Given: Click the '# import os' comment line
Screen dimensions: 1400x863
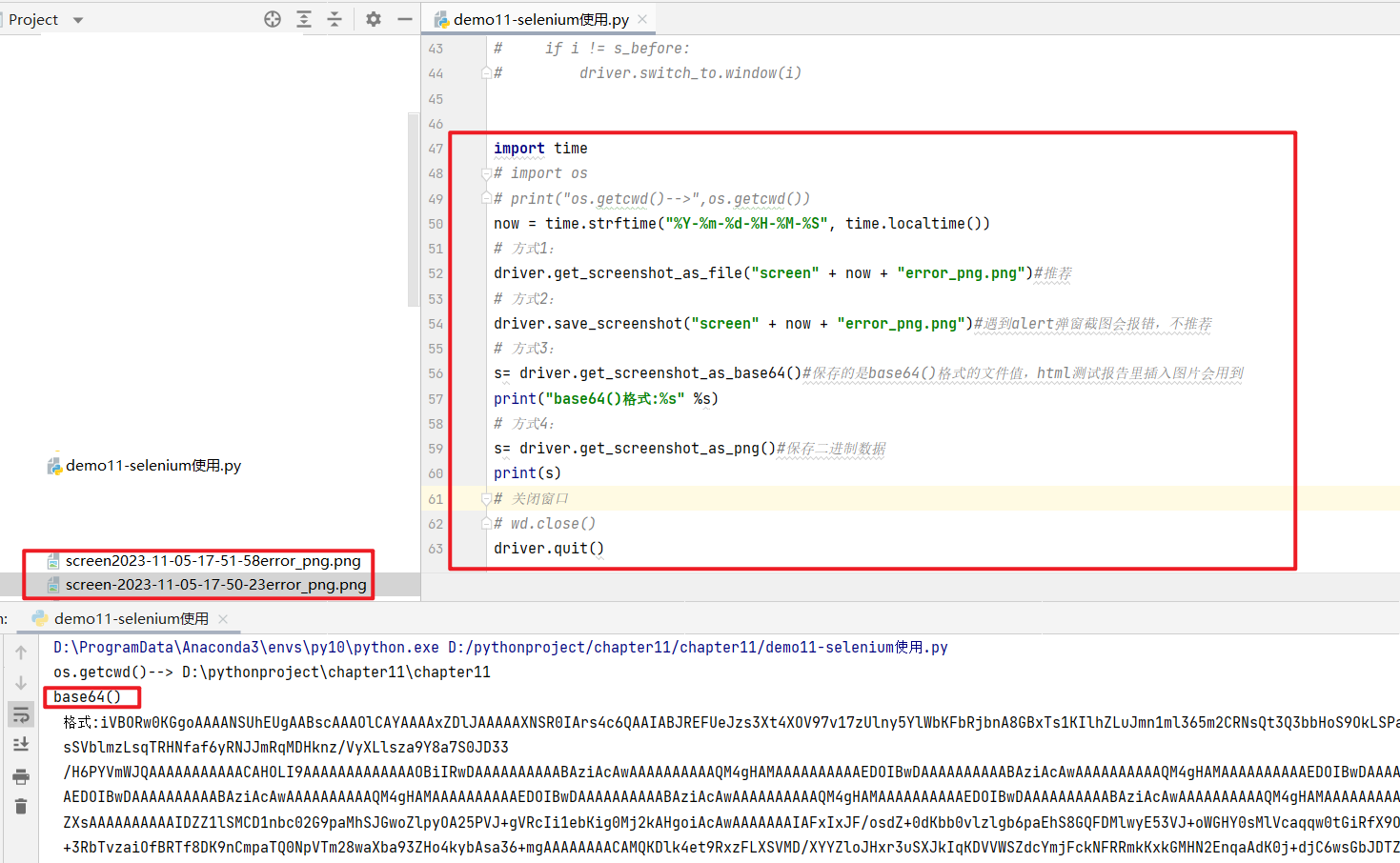Looking at the screenshot, I should pos(540,173).
